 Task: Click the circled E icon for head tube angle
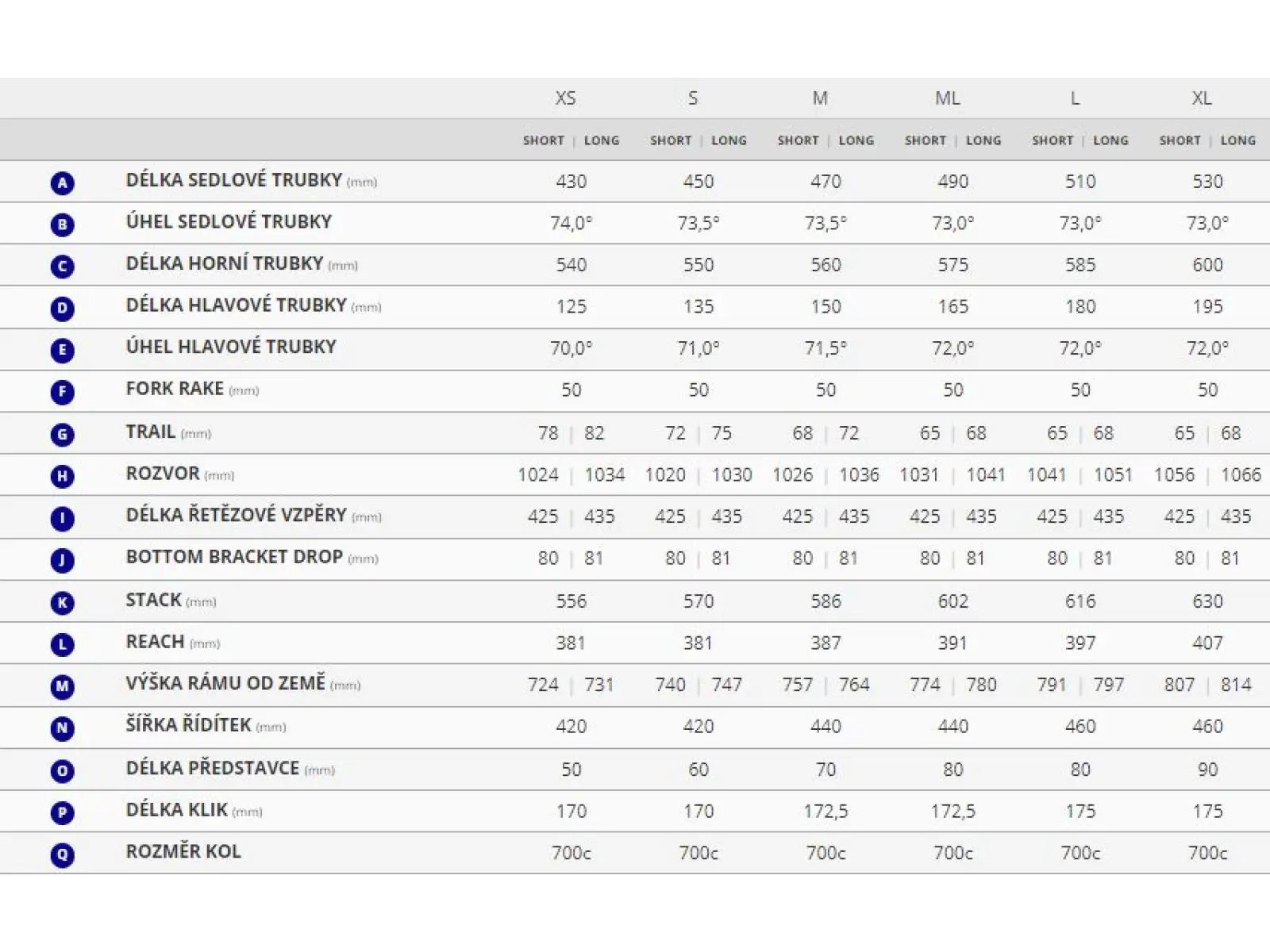point(62,350)
